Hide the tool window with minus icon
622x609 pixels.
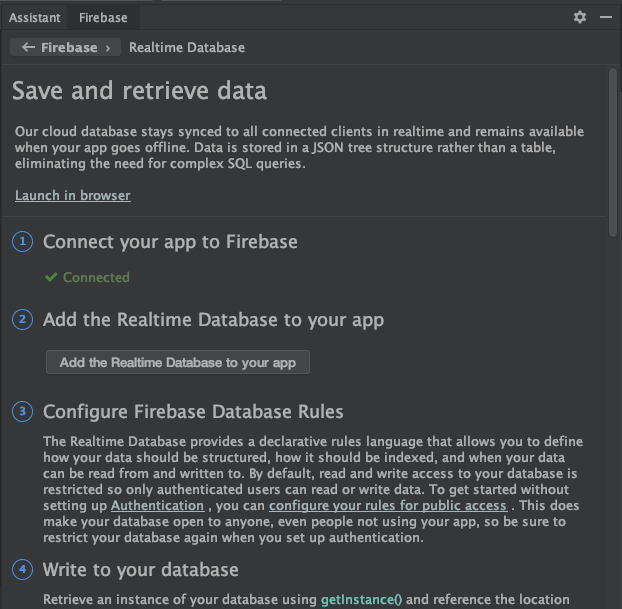(605, 17)
